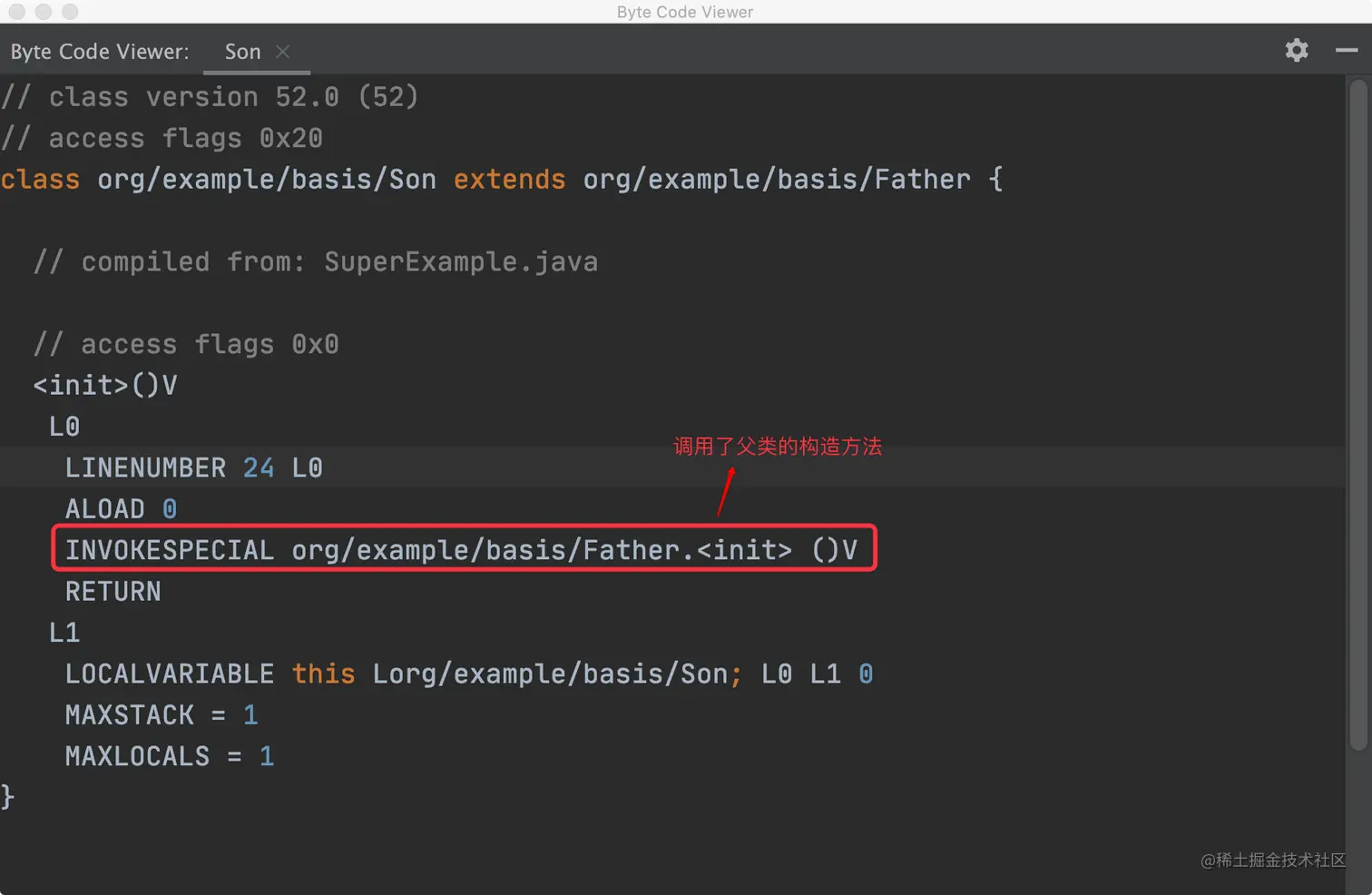
Task: Click the closing brace '}' line
Action: (8, 797)
